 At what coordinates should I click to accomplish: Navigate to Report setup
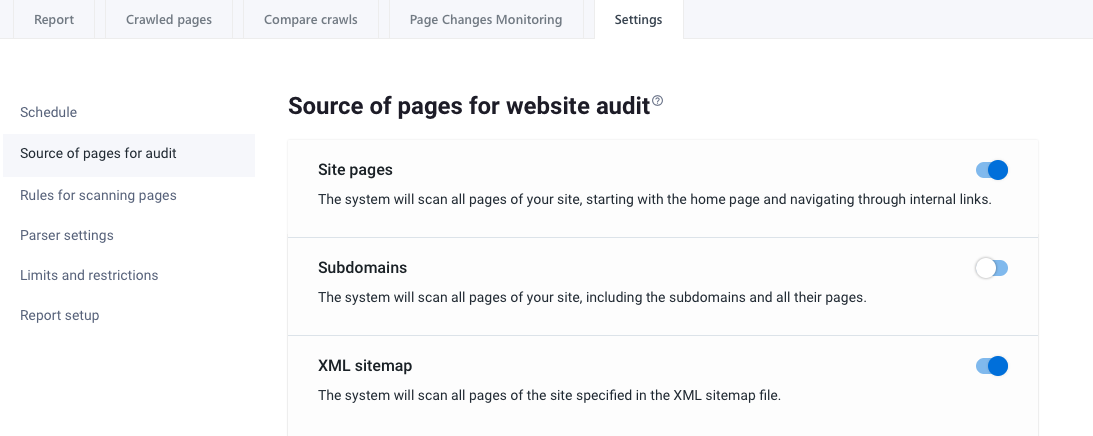click(x=59, y=315)
